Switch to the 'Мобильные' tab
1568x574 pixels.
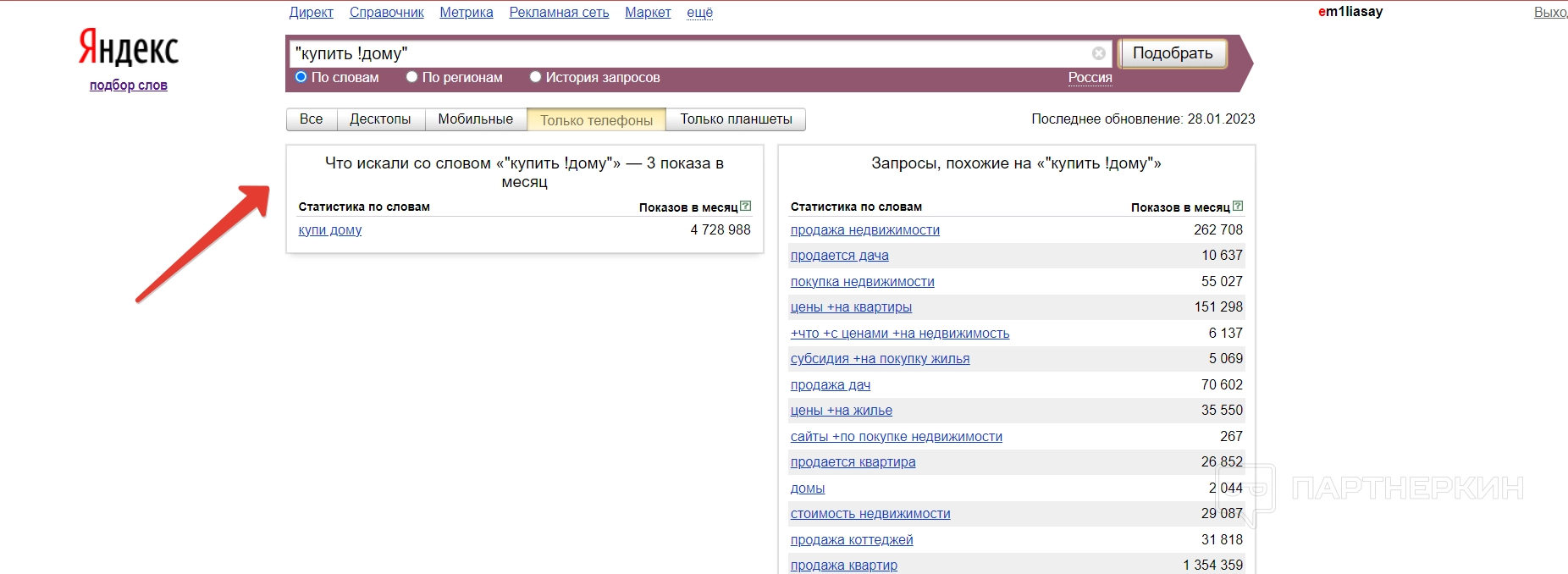(476, 119)
